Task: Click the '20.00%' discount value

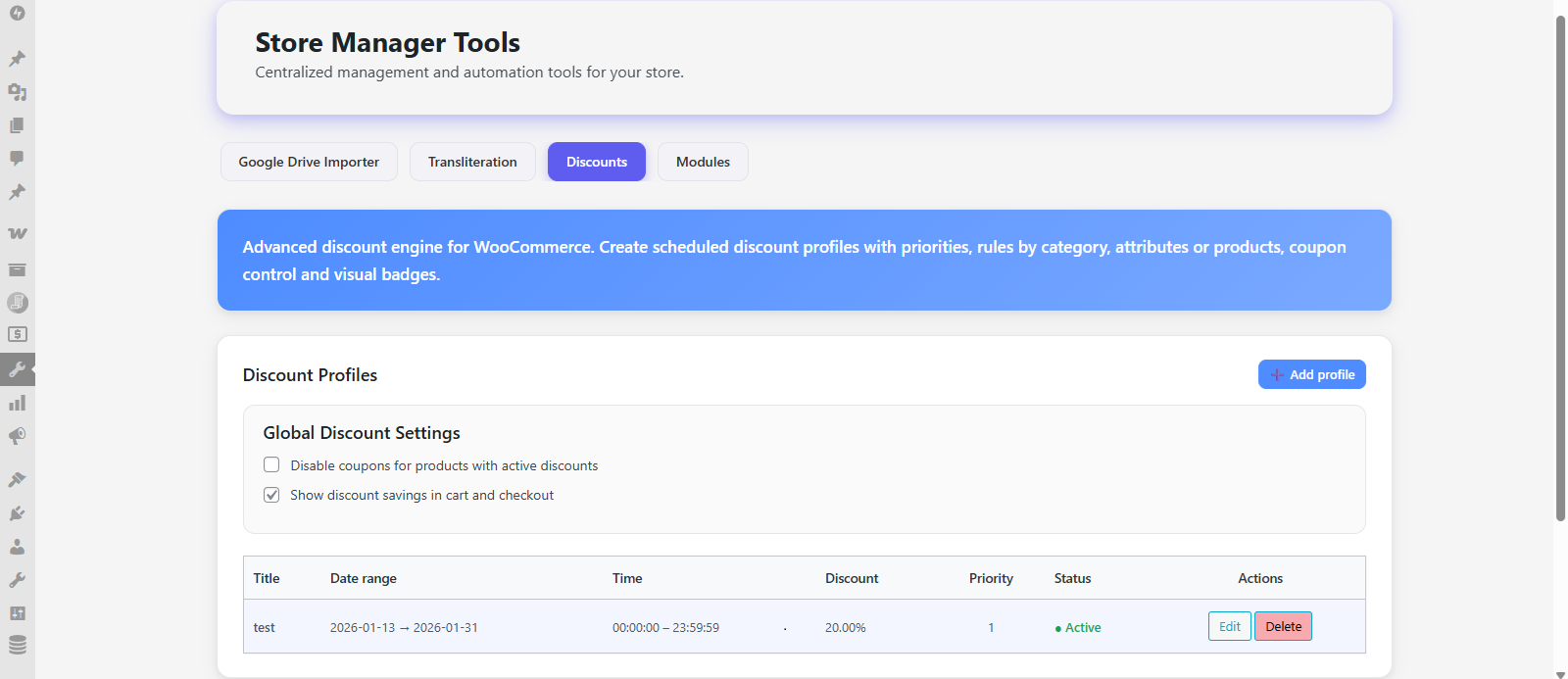Action: click(846, 627)
